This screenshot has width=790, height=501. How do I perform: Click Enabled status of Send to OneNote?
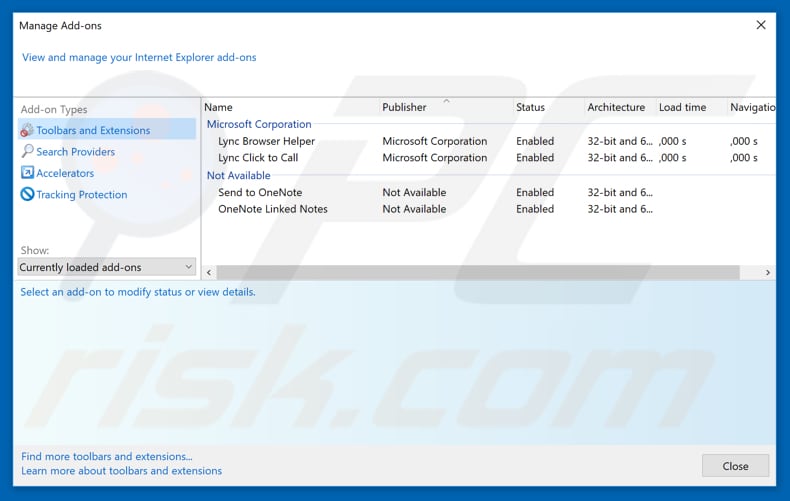click(x=535, y=193)
